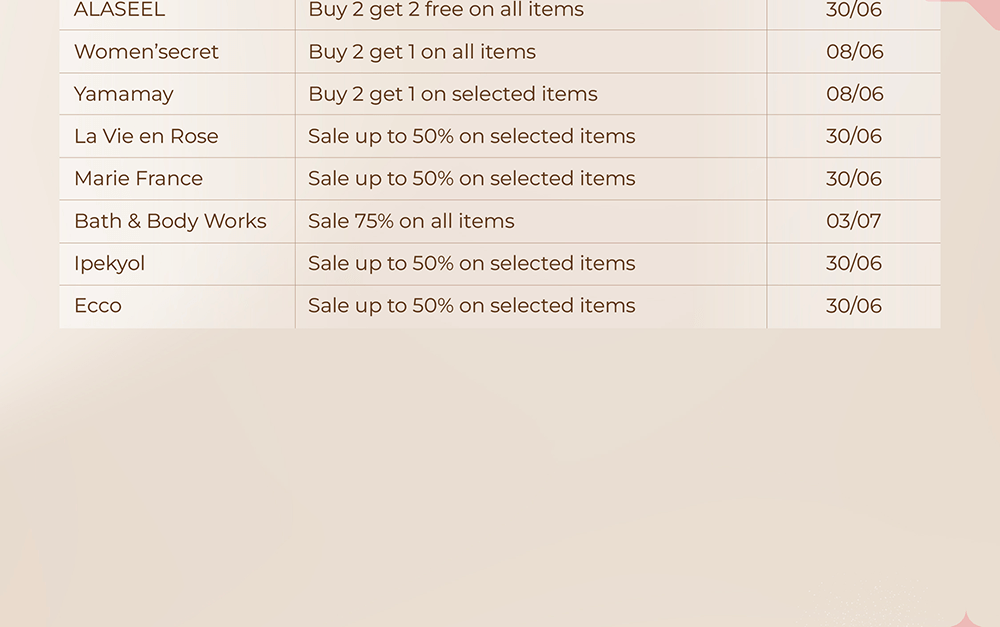
Task: Select 'Buy 2 get 1 on selected items'
Action: (x=453, y=94)
